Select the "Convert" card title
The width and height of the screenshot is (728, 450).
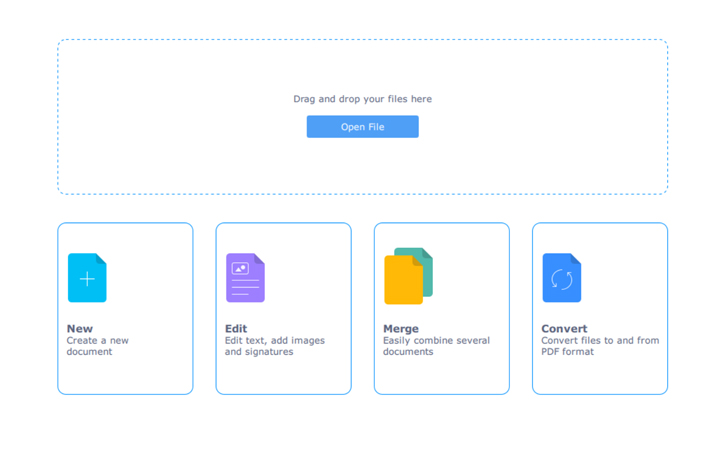pos(564,329)
